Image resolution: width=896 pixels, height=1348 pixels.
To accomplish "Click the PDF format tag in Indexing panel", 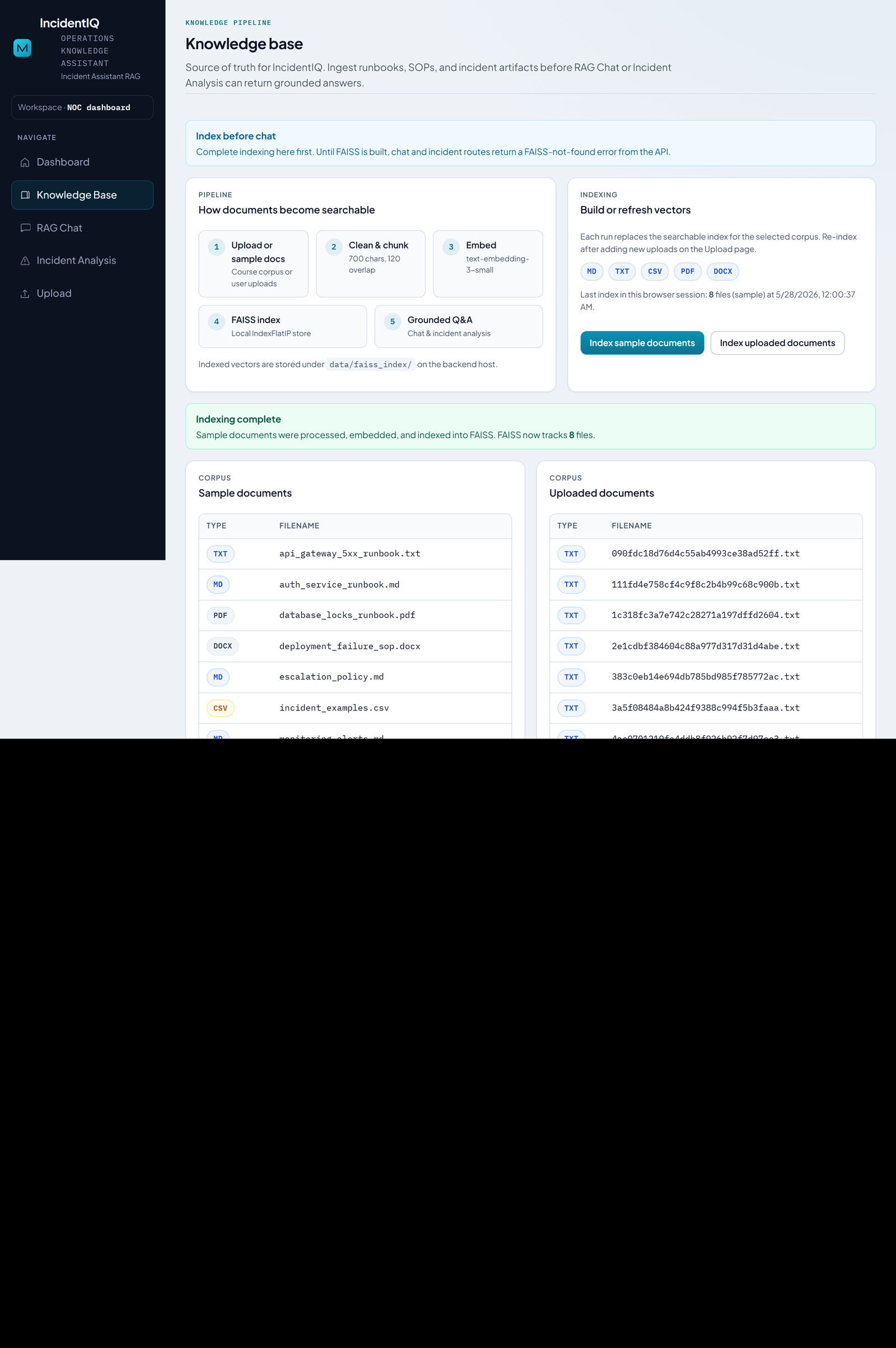I will (x=688, y=272).
